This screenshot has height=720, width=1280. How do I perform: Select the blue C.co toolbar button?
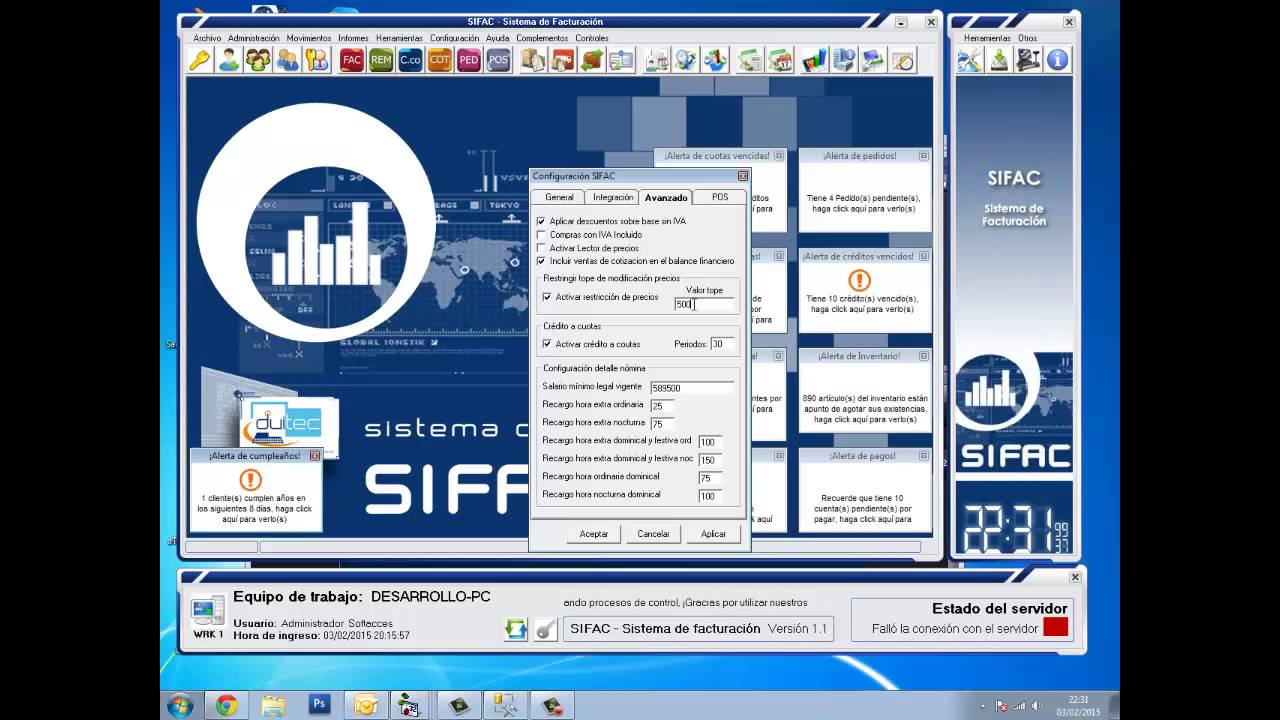pos(410,60)
